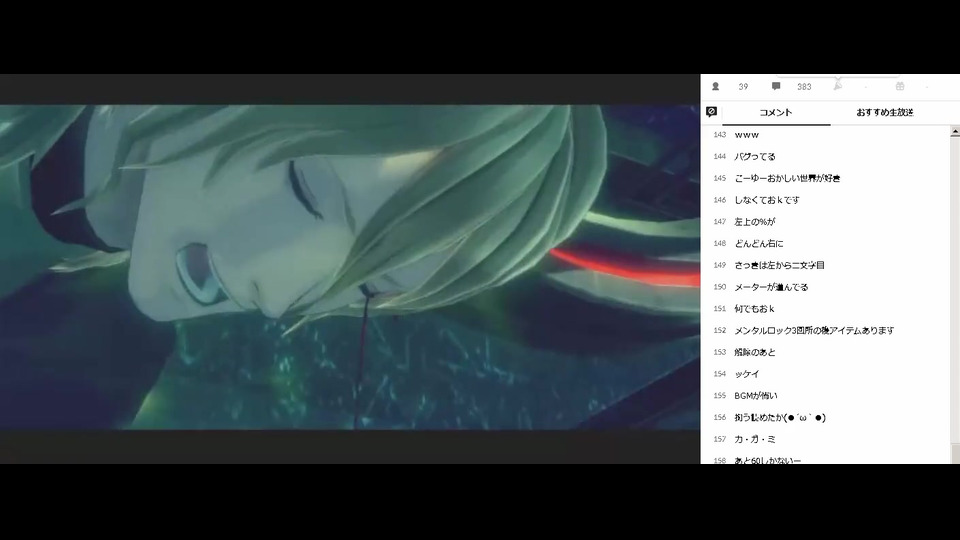This screenshot has height=540, width=960.
Task: Click the comment list scroll up arrow
Action: pyautogui.click(x=955, y=132)
